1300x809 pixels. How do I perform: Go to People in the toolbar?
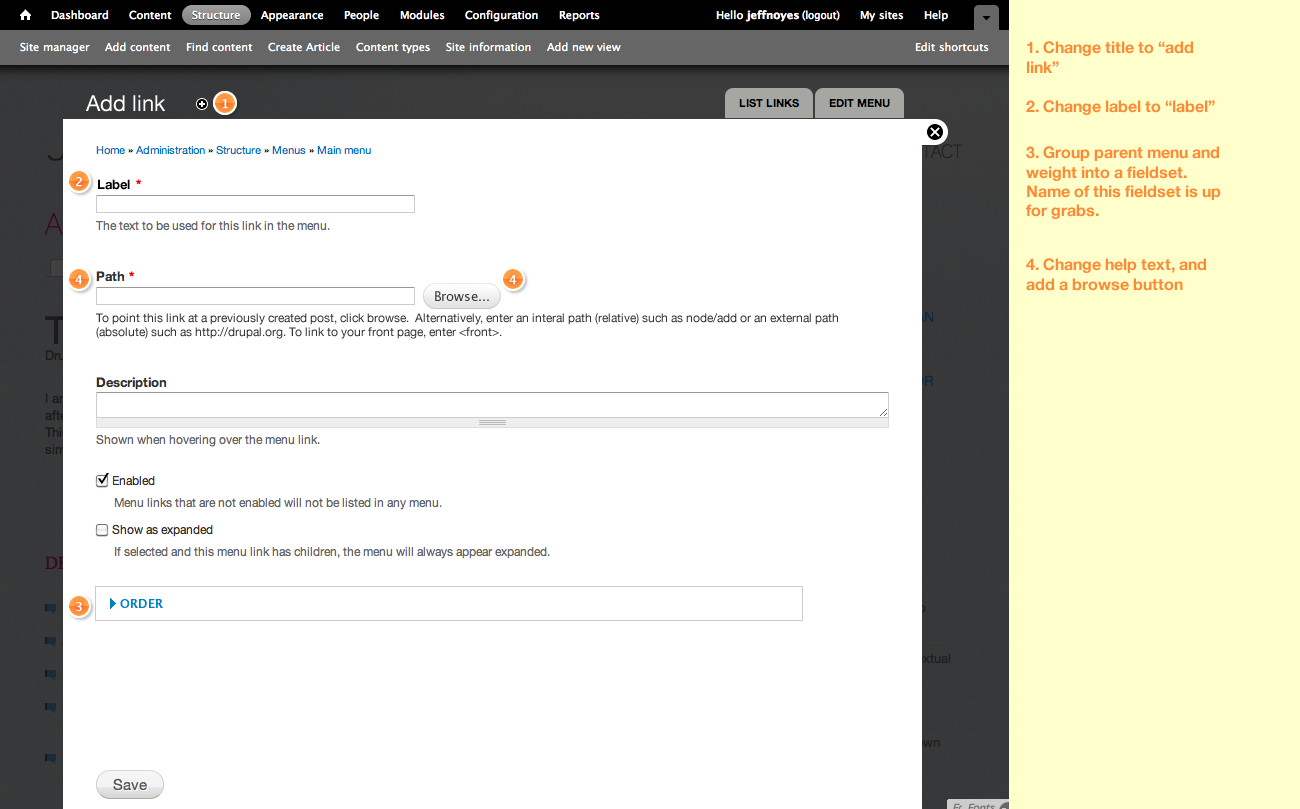[x=361, y=15]
